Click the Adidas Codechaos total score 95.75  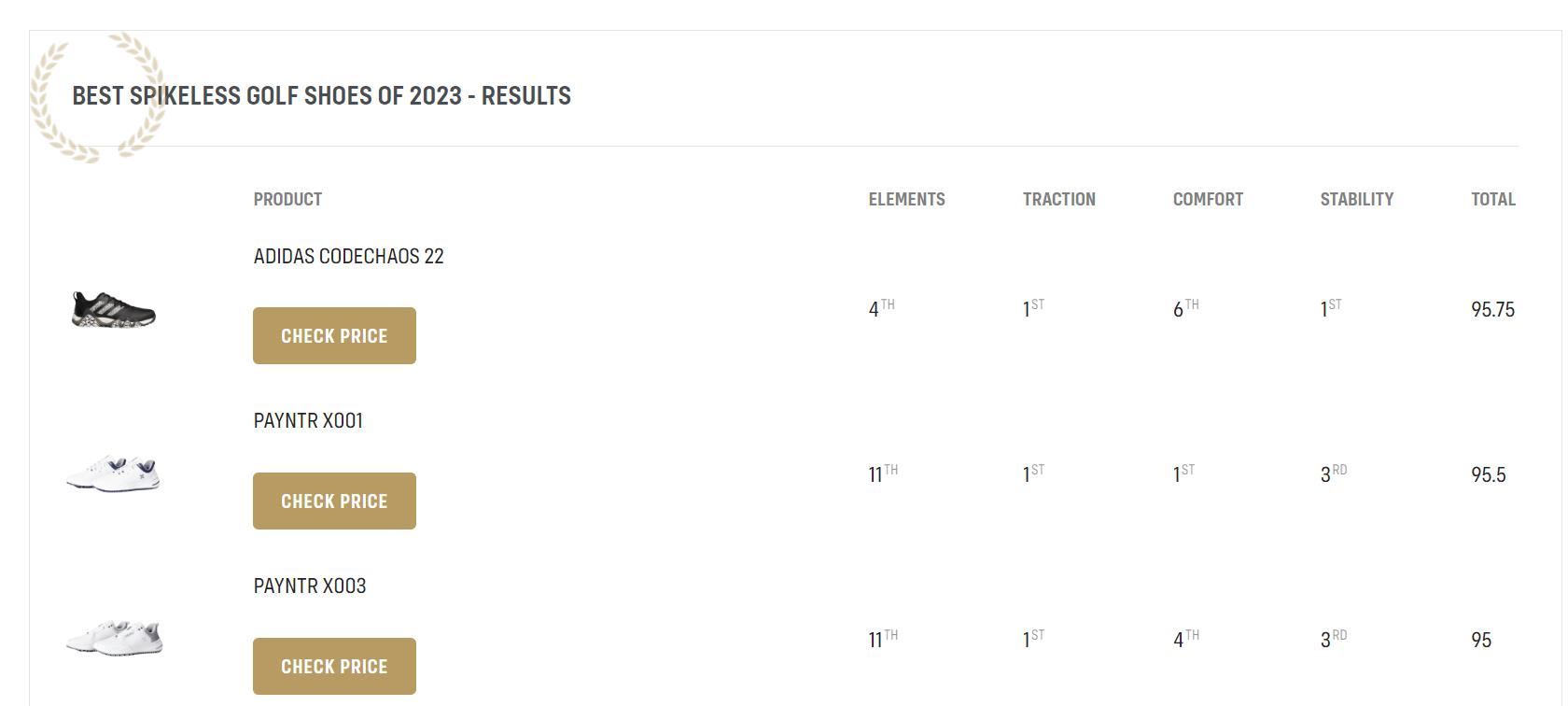pyautogui.click(x=1492, y=310)
